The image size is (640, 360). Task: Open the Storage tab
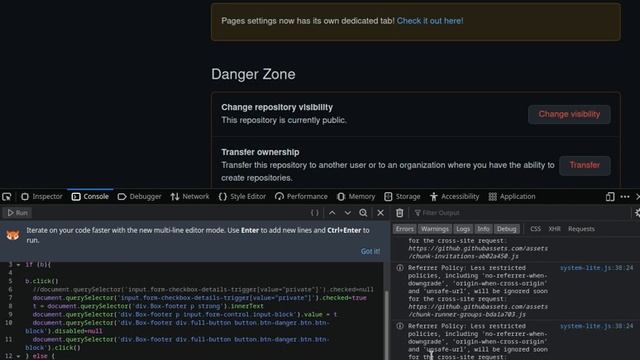coord(402,197)
